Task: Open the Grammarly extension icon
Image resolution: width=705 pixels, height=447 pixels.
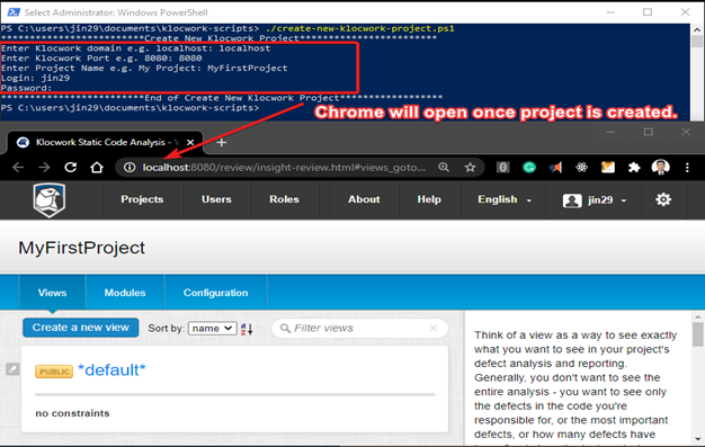Action: pos(529,167)
